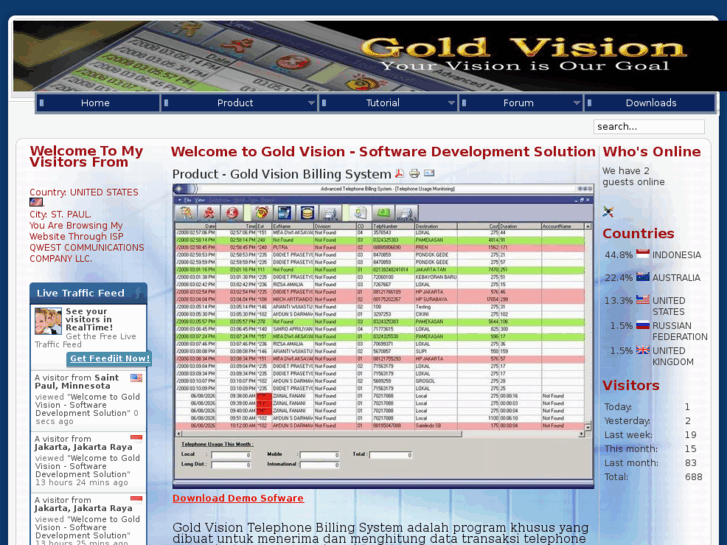Click the 'City: ST. PAUL.' text
This screenshot has height=545, width=727.
[x=60, y=214]
